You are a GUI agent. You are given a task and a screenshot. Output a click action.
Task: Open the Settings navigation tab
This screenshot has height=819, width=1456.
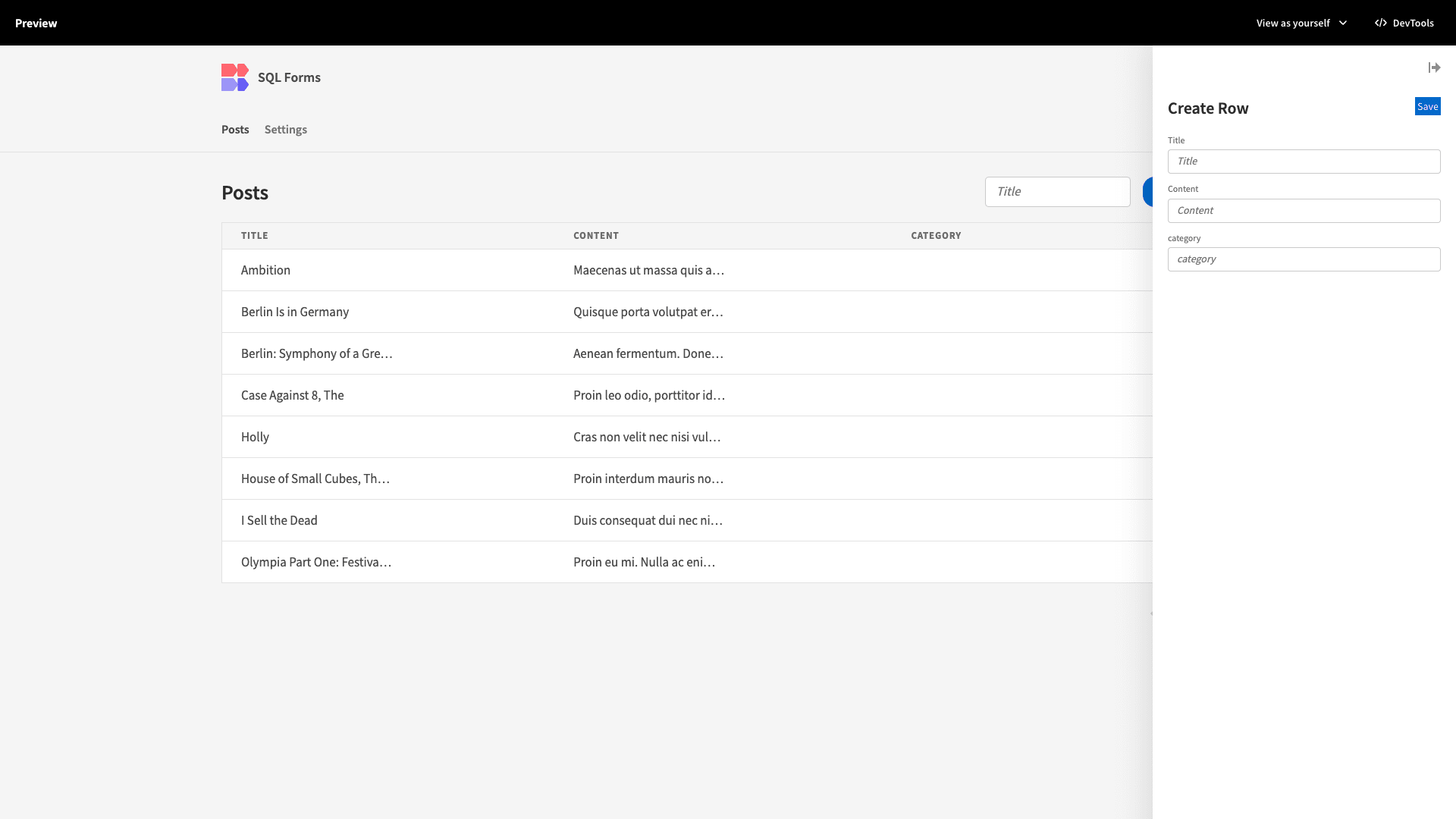click(x=286, y=130)
